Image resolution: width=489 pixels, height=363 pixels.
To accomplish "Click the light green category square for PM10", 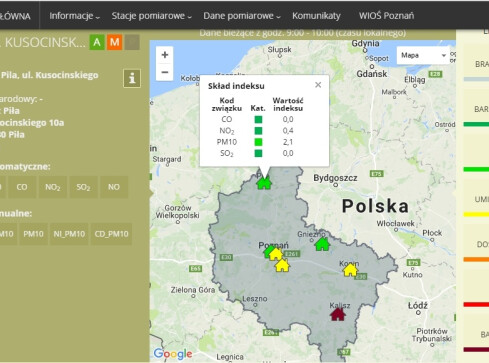I will tap(258, 142).
